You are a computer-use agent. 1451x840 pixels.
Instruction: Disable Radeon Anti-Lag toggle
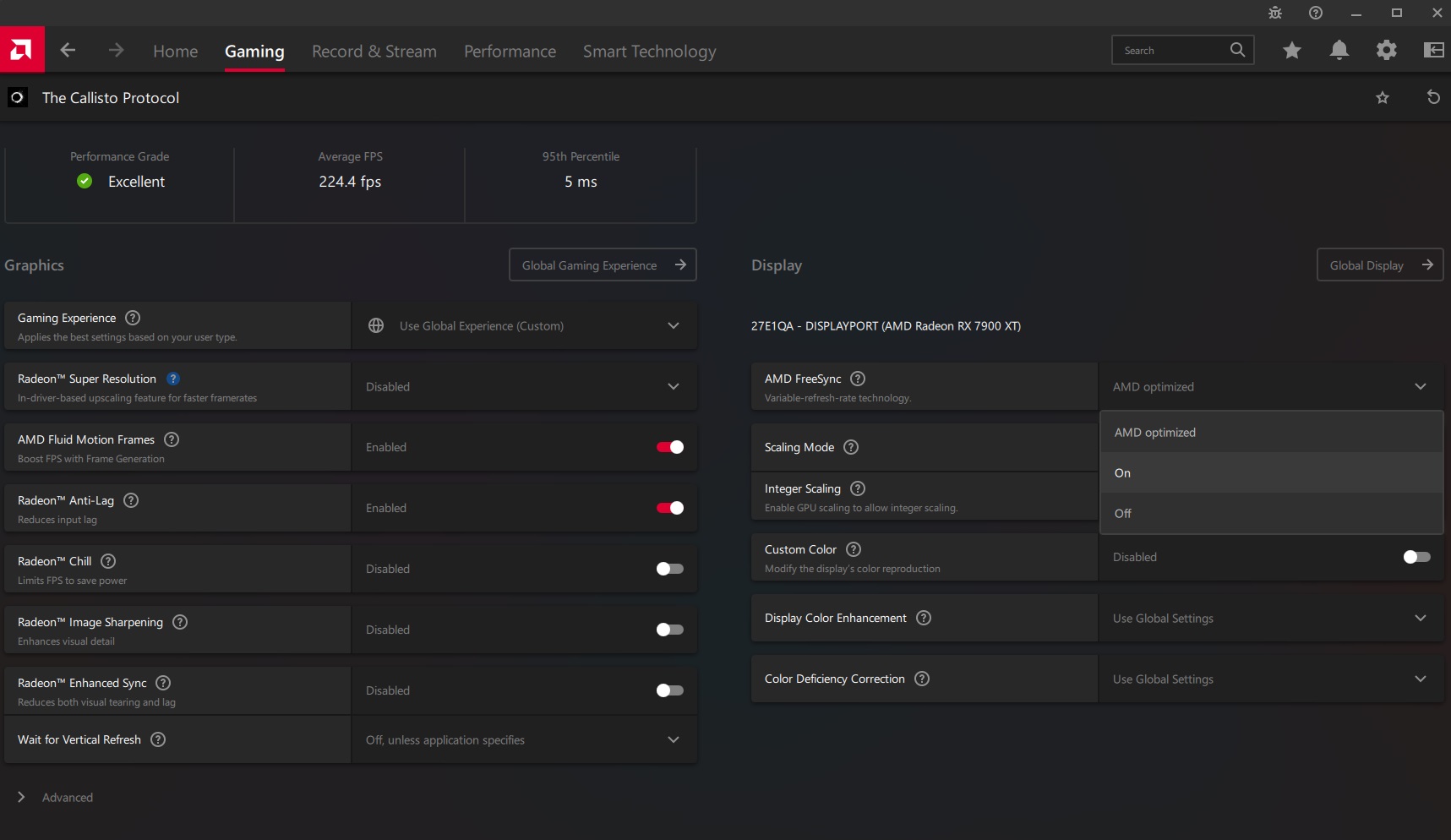[x=670, y=508]
